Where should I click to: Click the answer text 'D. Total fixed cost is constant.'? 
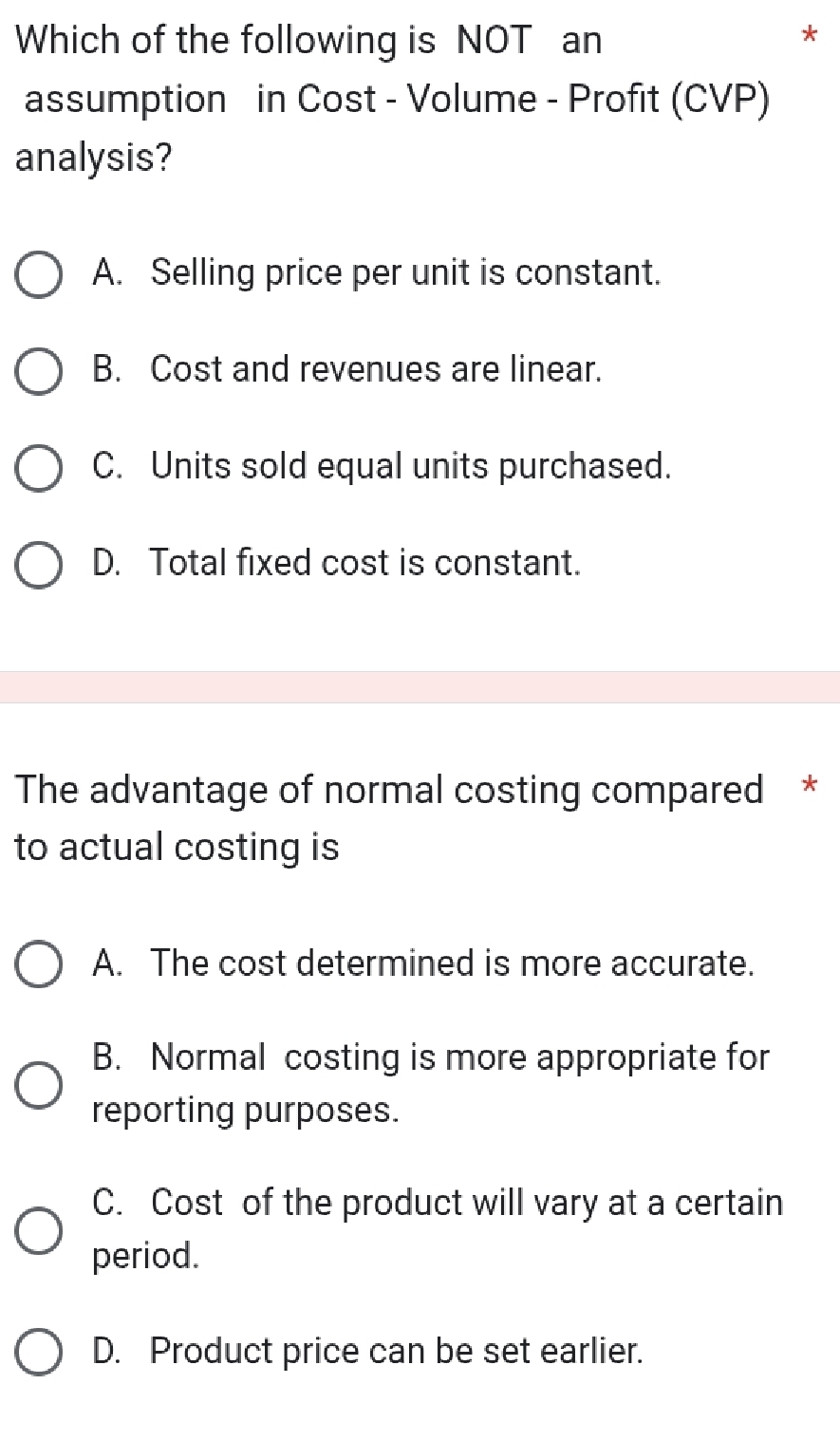(x=337, y=563)
